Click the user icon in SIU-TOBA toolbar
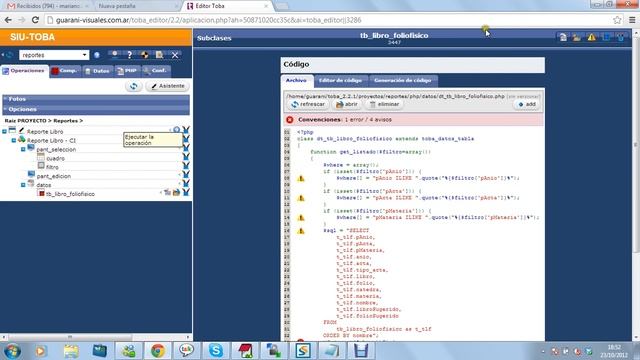Screen dimensions: 640x360 point(115,55)
